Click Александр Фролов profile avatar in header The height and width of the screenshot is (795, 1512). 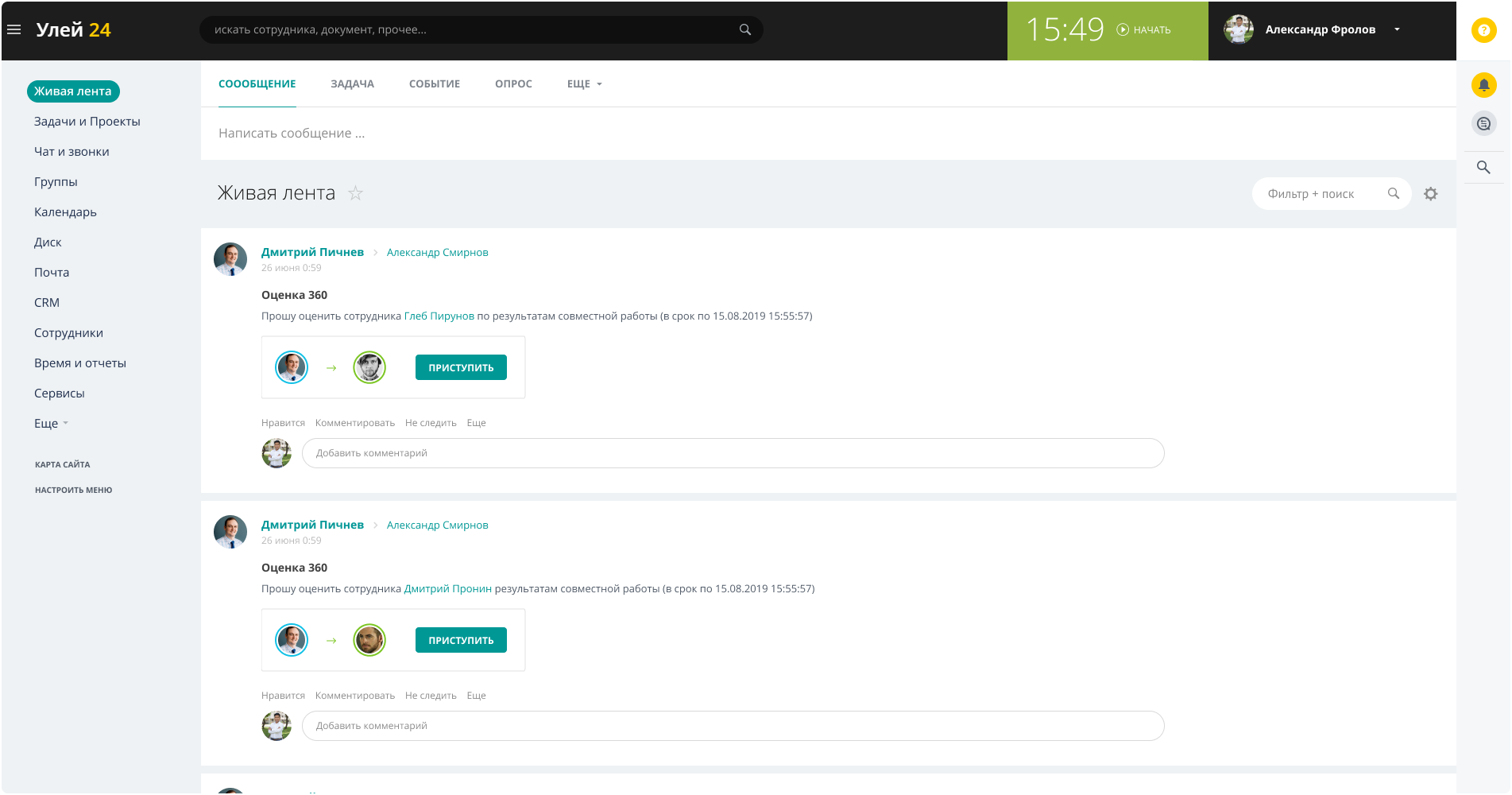click(x=1238, y=29)
